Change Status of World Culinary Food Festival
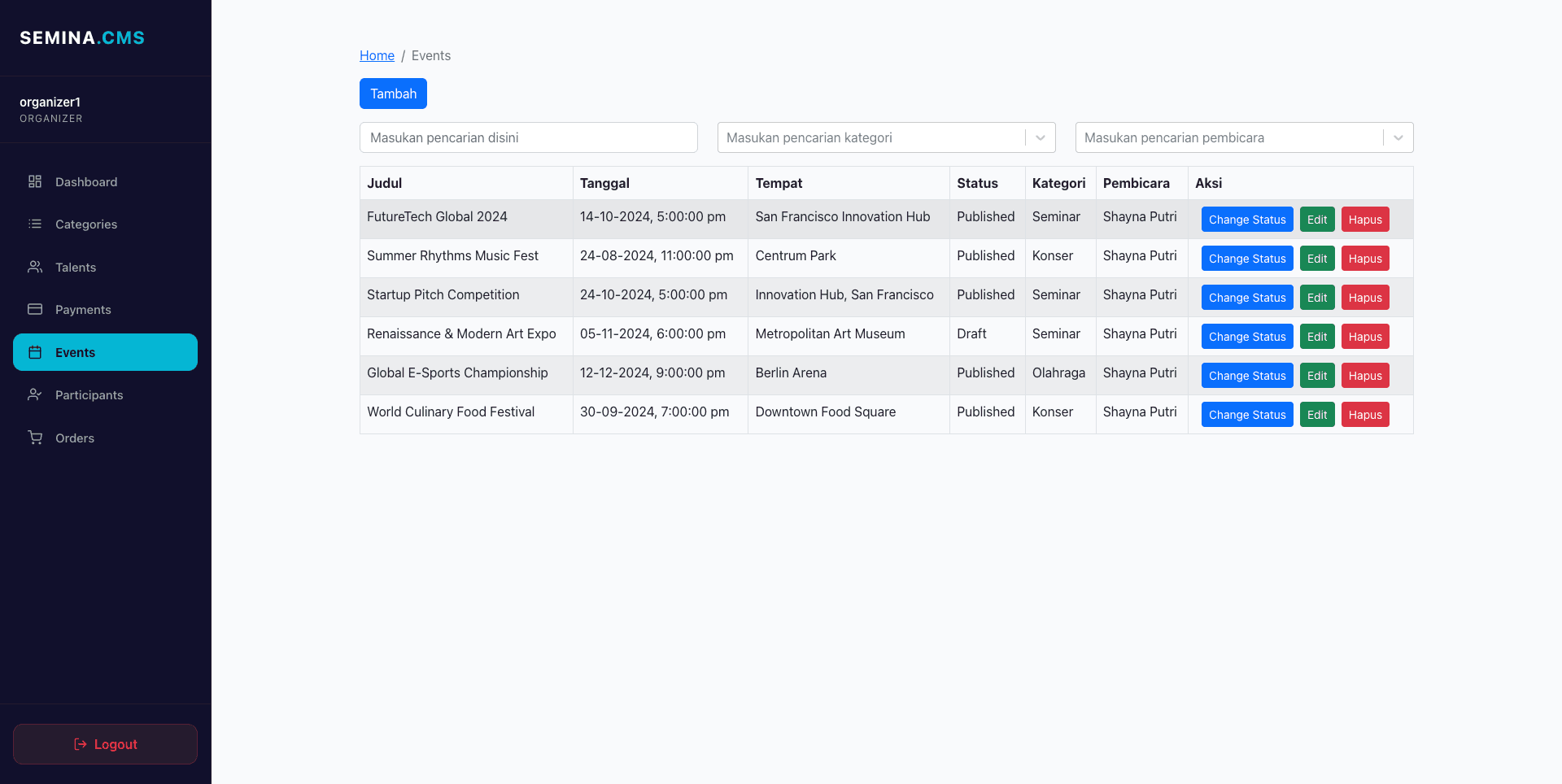This screenshot has height=784, width=1562. pyautogui.click(x=1247, y=415)
